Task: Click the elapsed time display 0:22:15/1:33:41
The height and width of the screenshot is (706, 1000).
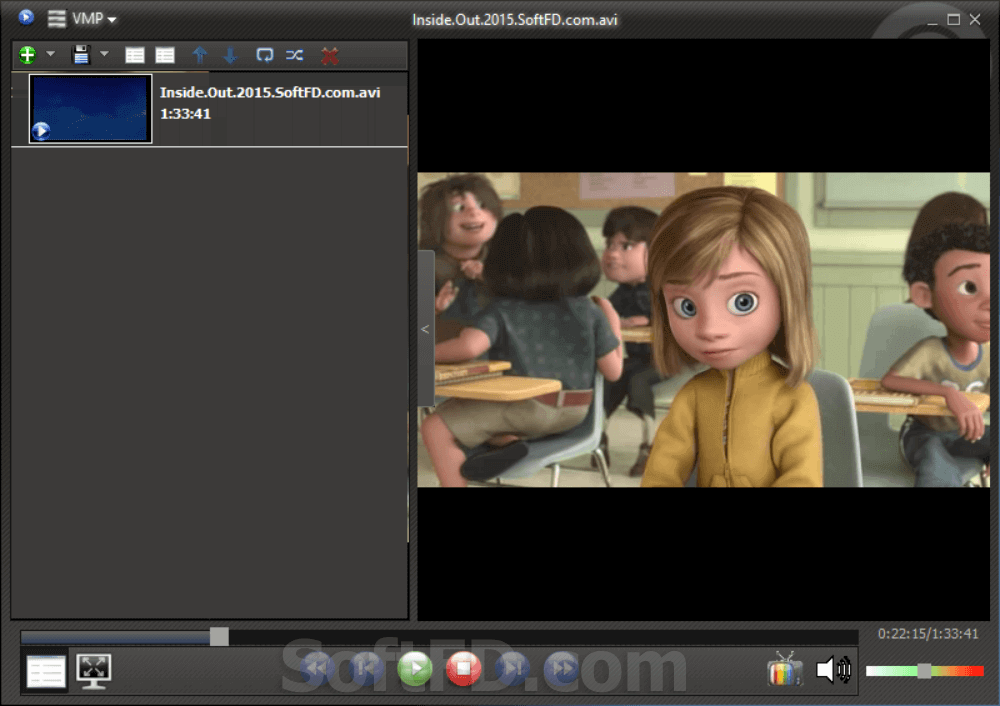Action: 928,634
